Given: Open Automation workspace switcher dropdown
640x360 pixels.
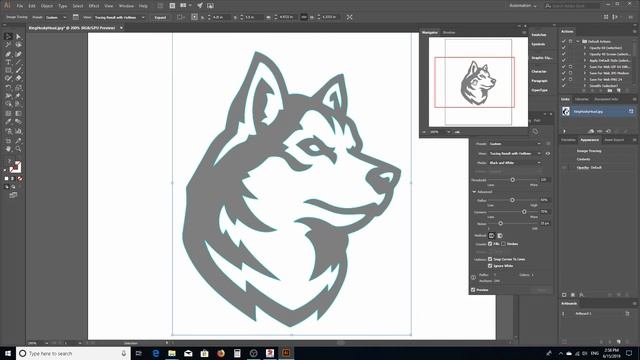Looking at the screenshot, I should tap(523, 6).
